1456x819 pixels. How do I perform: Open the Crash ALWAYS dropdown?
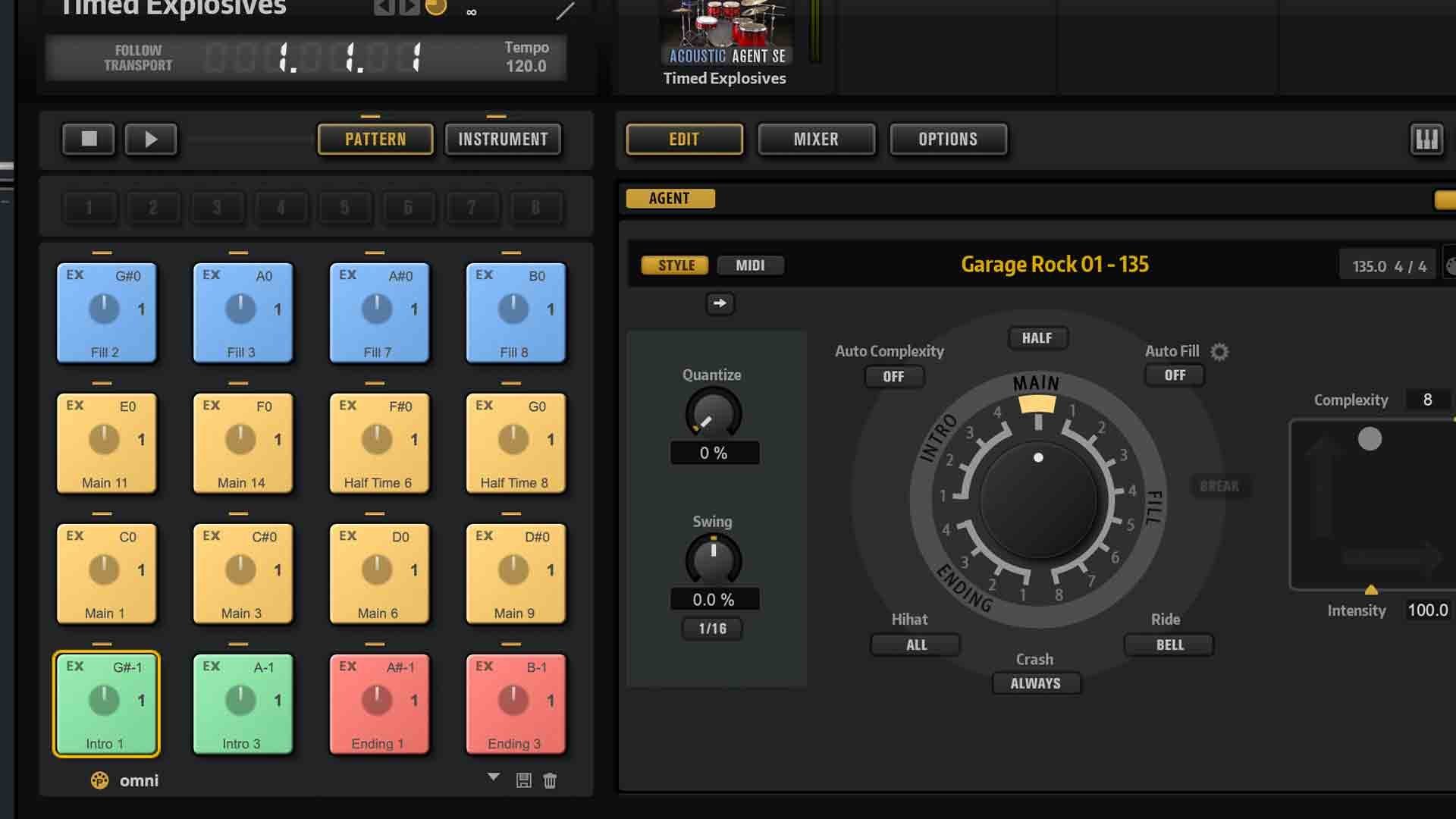tap(1035, 683)
